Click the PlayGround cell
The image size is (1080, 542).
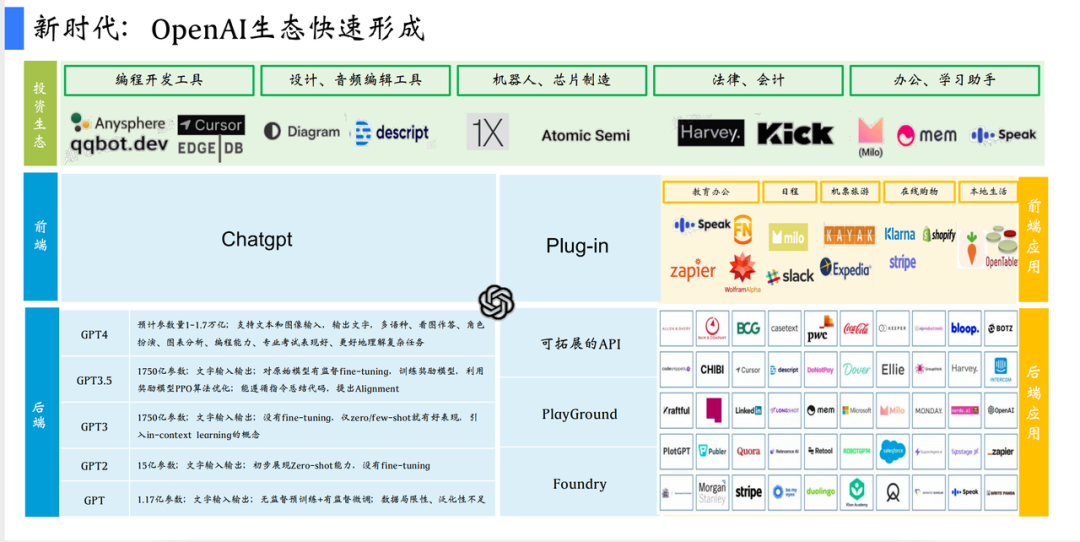579,413
